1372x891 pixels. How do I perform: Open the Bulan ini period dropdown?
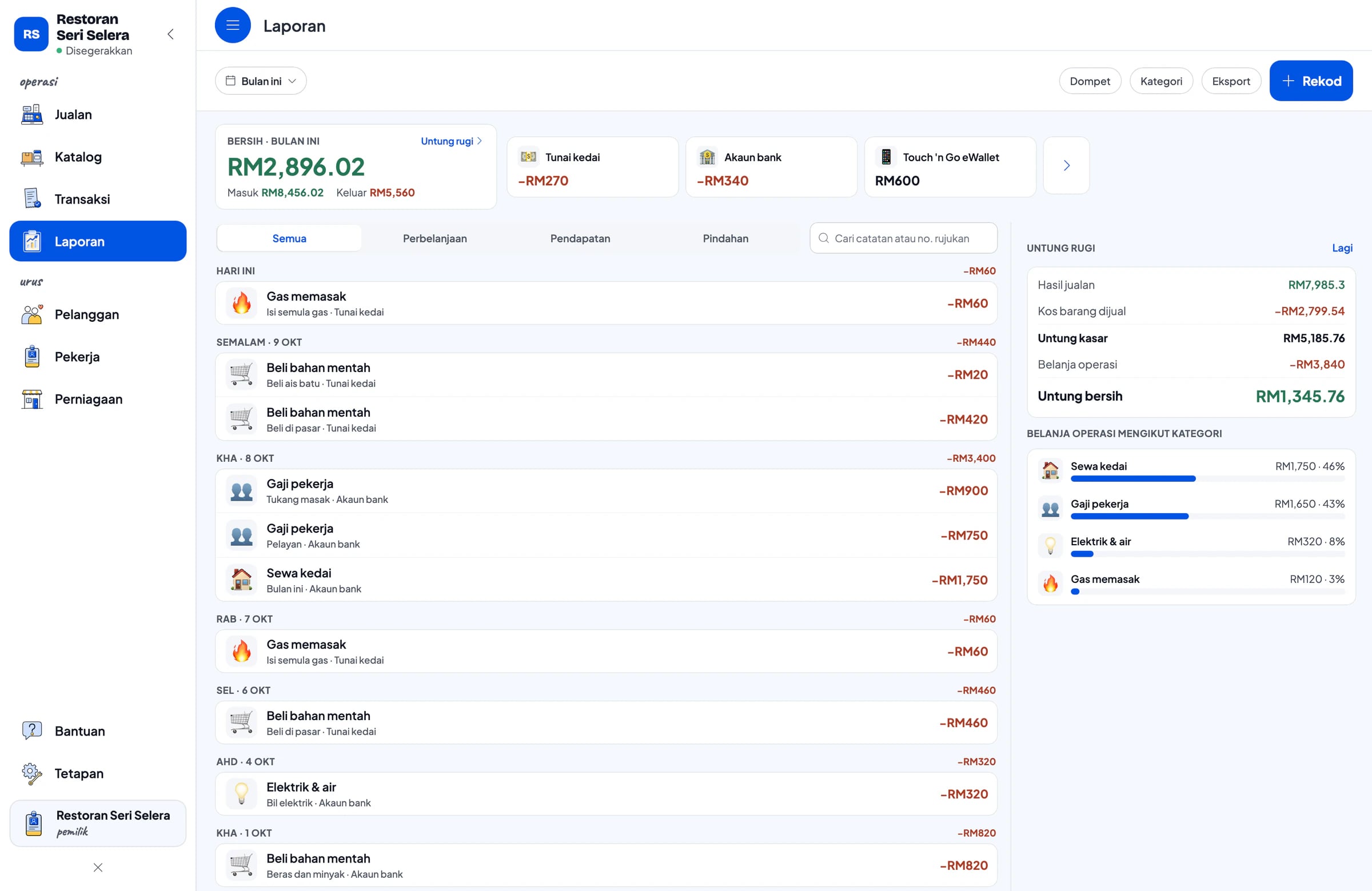click(261, 81)
